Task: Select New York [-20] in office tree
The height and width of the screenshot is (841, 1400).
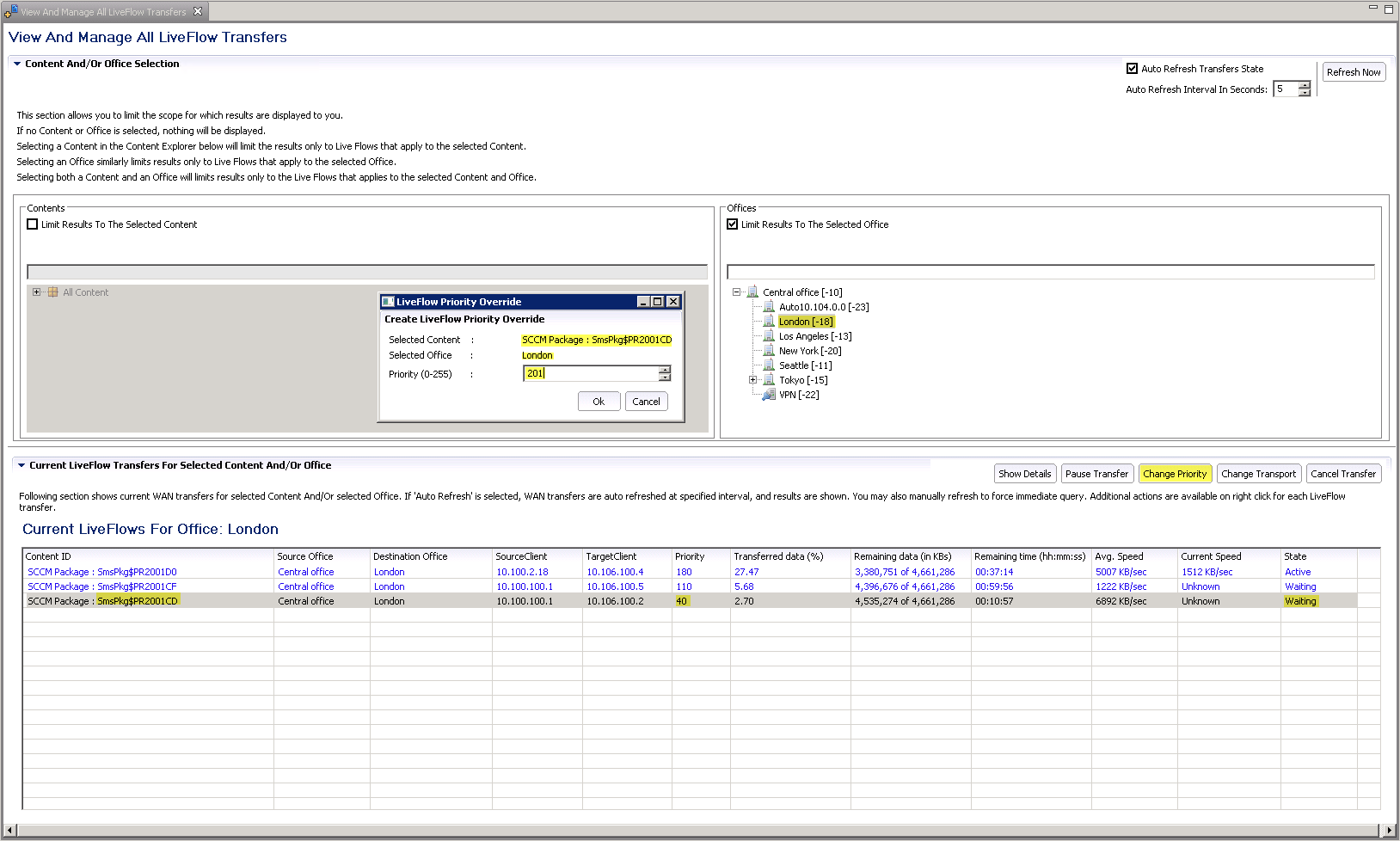Action: (810, 351)
